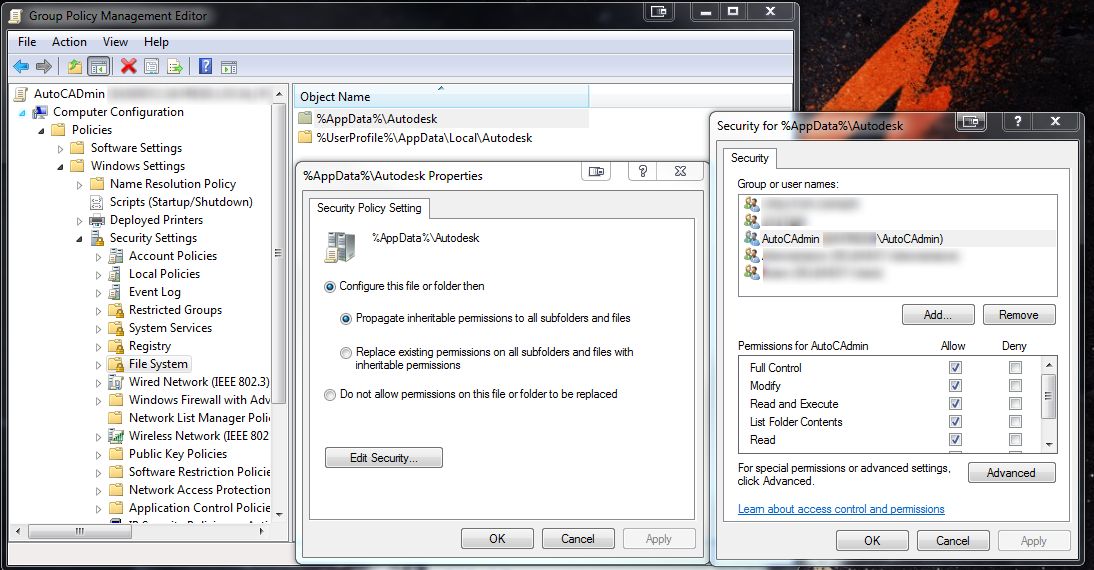
Task: Click the help question mark in Properties dialog
Action: [x=643, y=171]
